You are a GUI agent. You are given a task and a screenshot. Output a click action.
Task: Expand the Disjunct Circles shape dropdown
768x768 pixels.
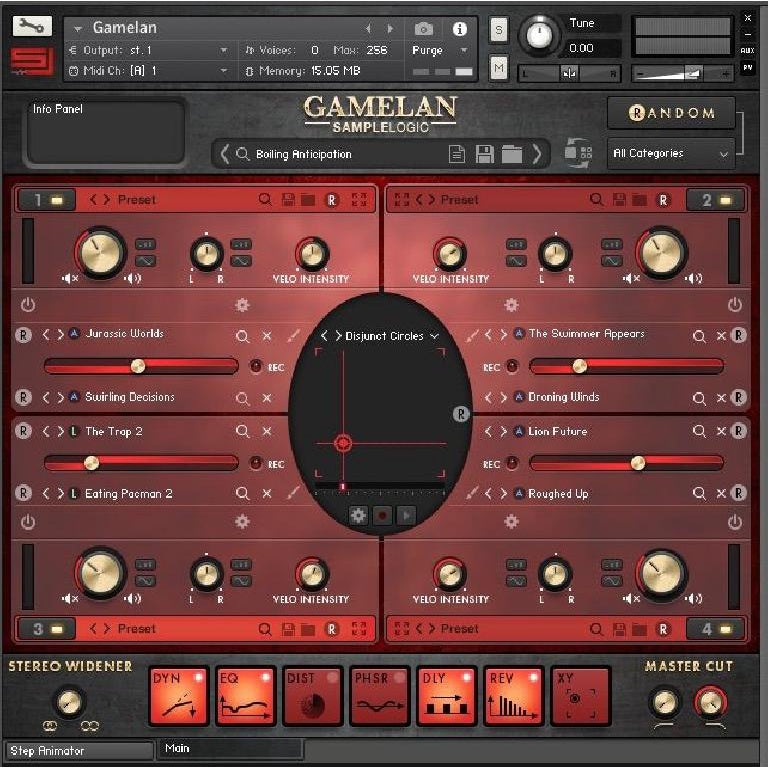[434, 336]
